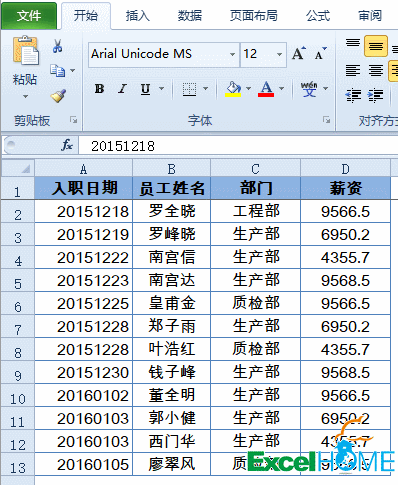Open the clipboard pane launcher
The image size is (398, 485).
pyautogui.click(x=73, y=120)
